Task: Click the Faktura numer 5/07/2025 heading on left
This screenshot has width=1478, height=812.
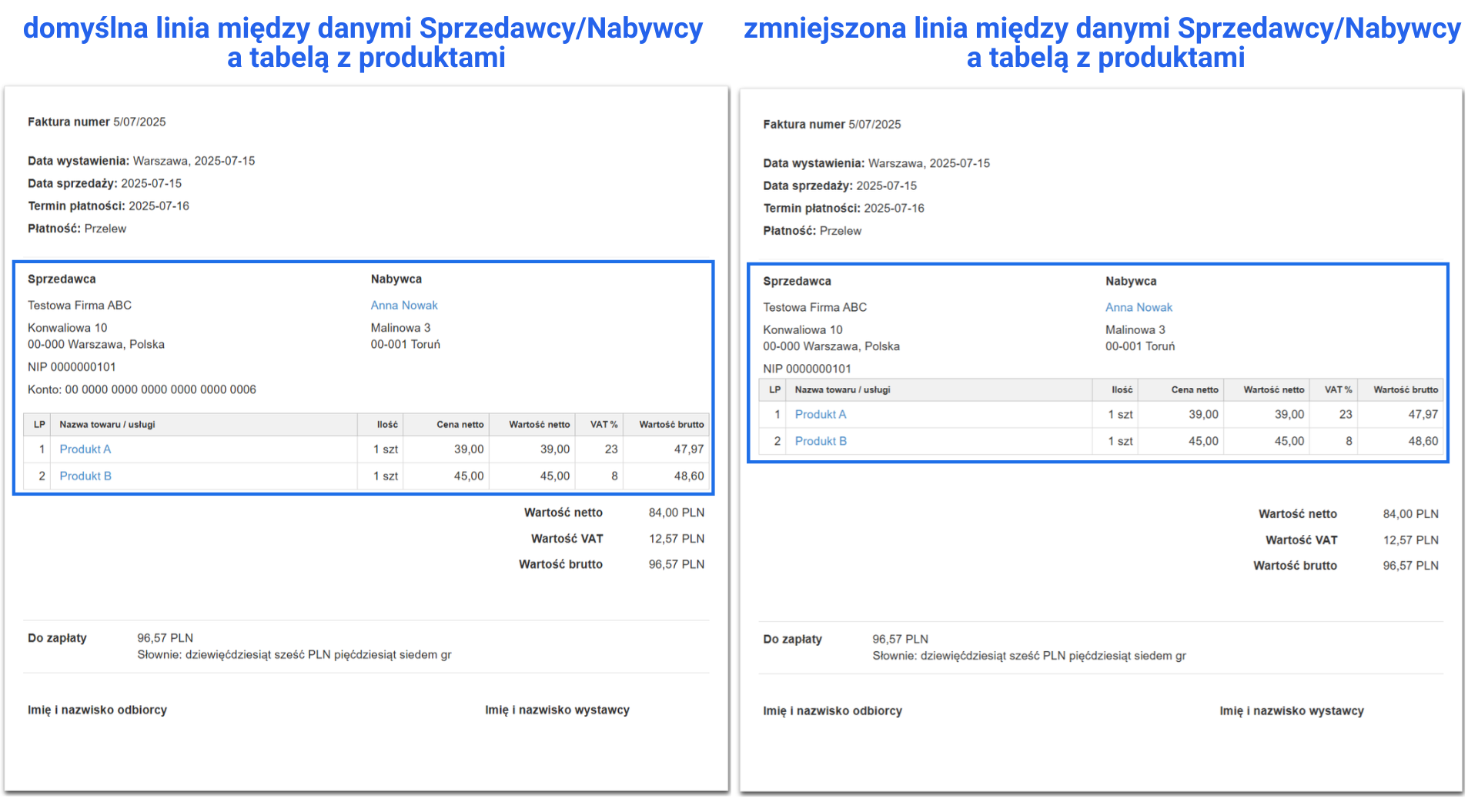Action: (x=95, y=121)
